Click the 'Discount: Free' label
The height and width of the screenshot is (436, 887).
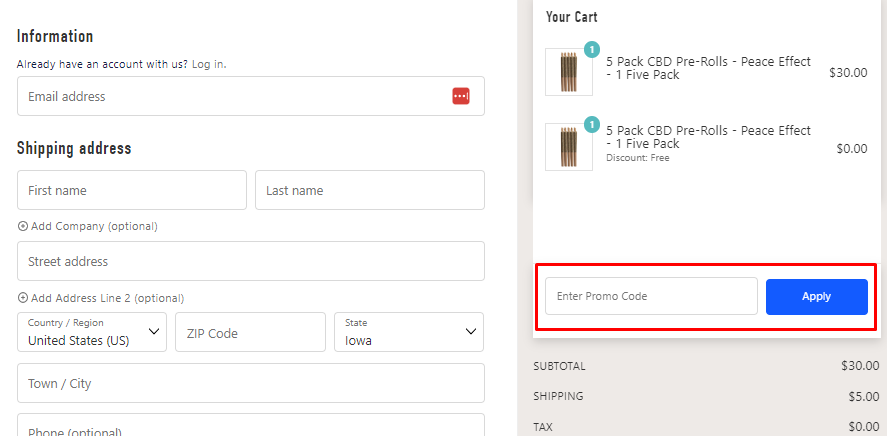638,158
